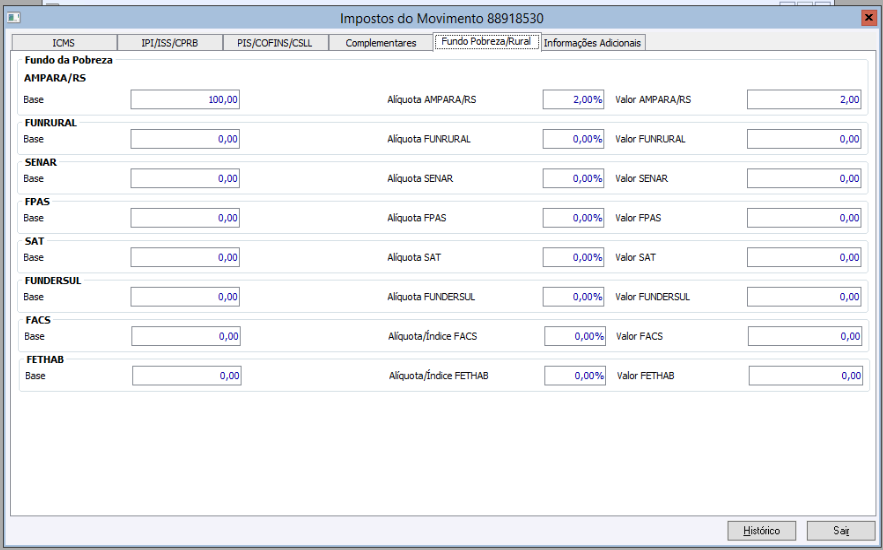This screenshot has height=550, width=883.
Task: Click the 'FUNRURAL' group heading
Action: (51, 123)
